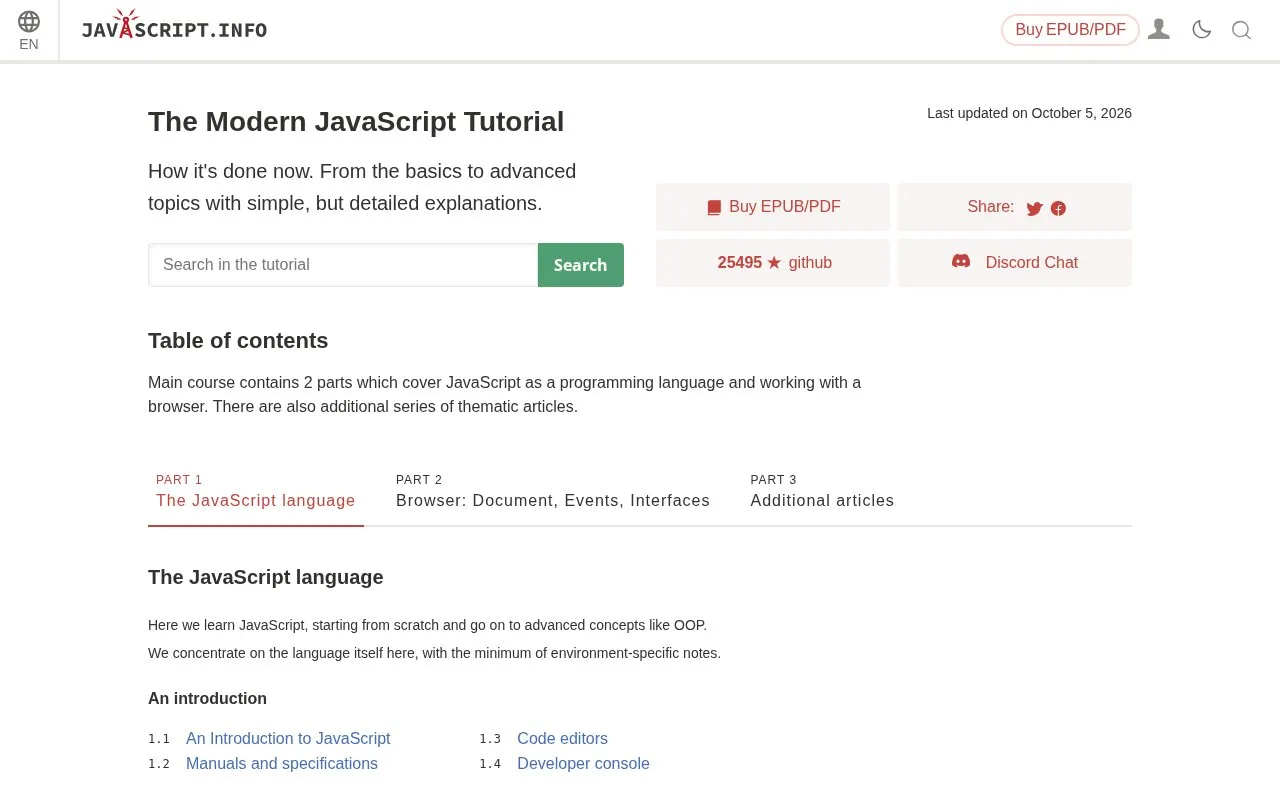Click the 25495 github stars count
The width and height of the screenshot is (1280, 800).
tap(740, 262)
